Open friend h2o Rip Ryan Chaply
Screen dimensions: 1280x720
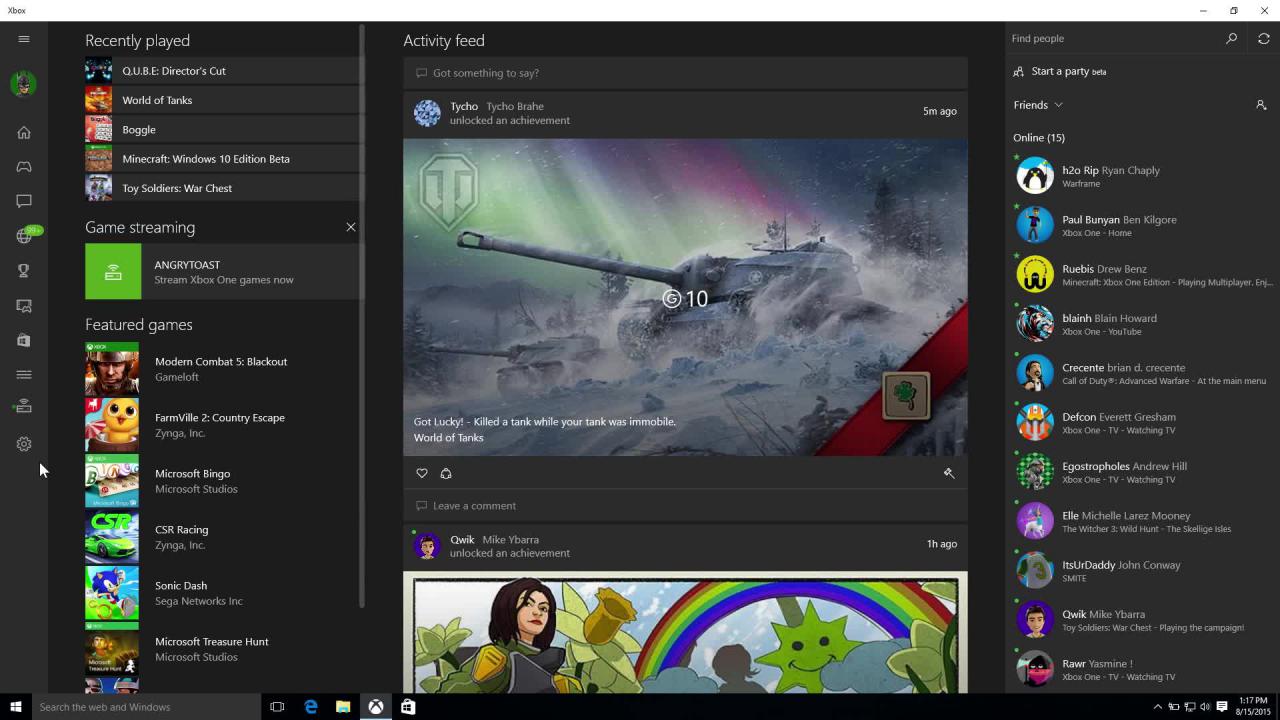[x=1142, y=176]
